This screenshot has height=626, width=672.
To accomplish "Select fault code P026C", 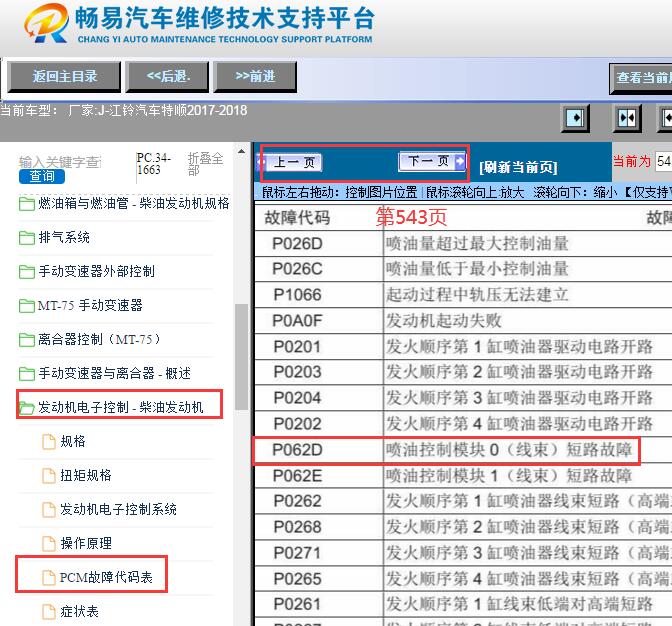I will (297, 269).
